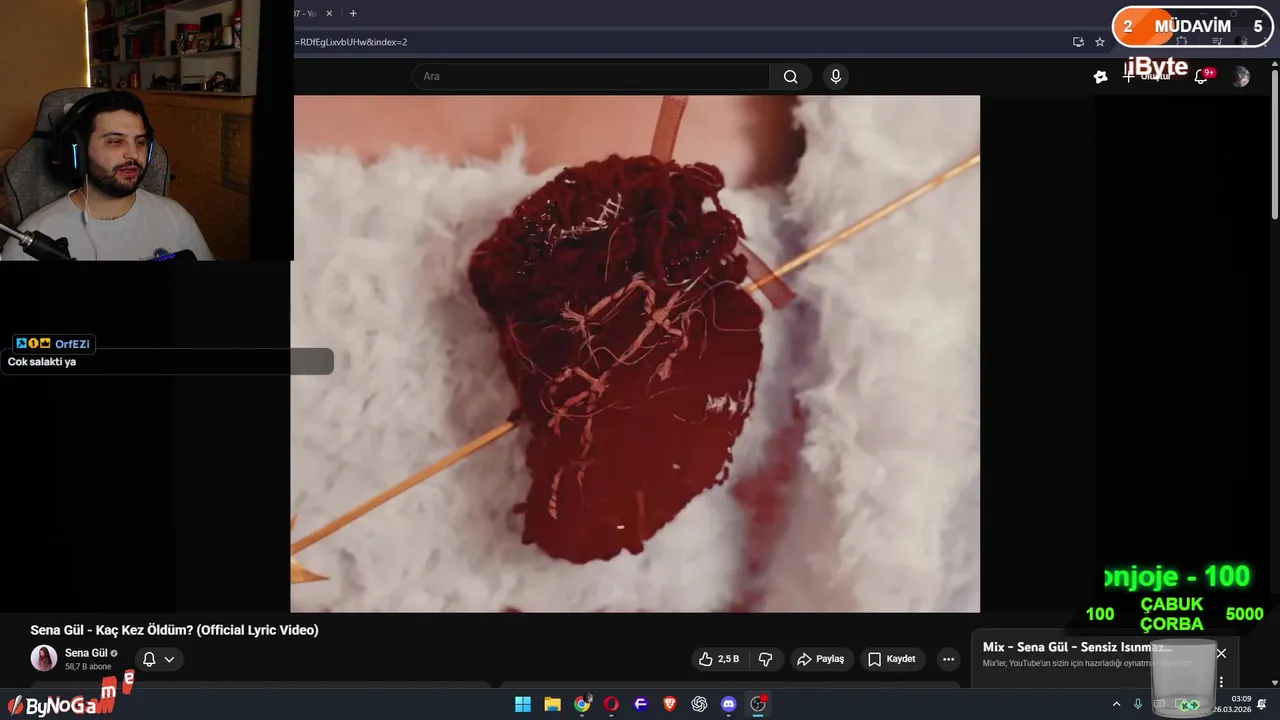
Task: Click the YouTube search magnifier button
Action: pyautogui.click(x=790, y=76)
